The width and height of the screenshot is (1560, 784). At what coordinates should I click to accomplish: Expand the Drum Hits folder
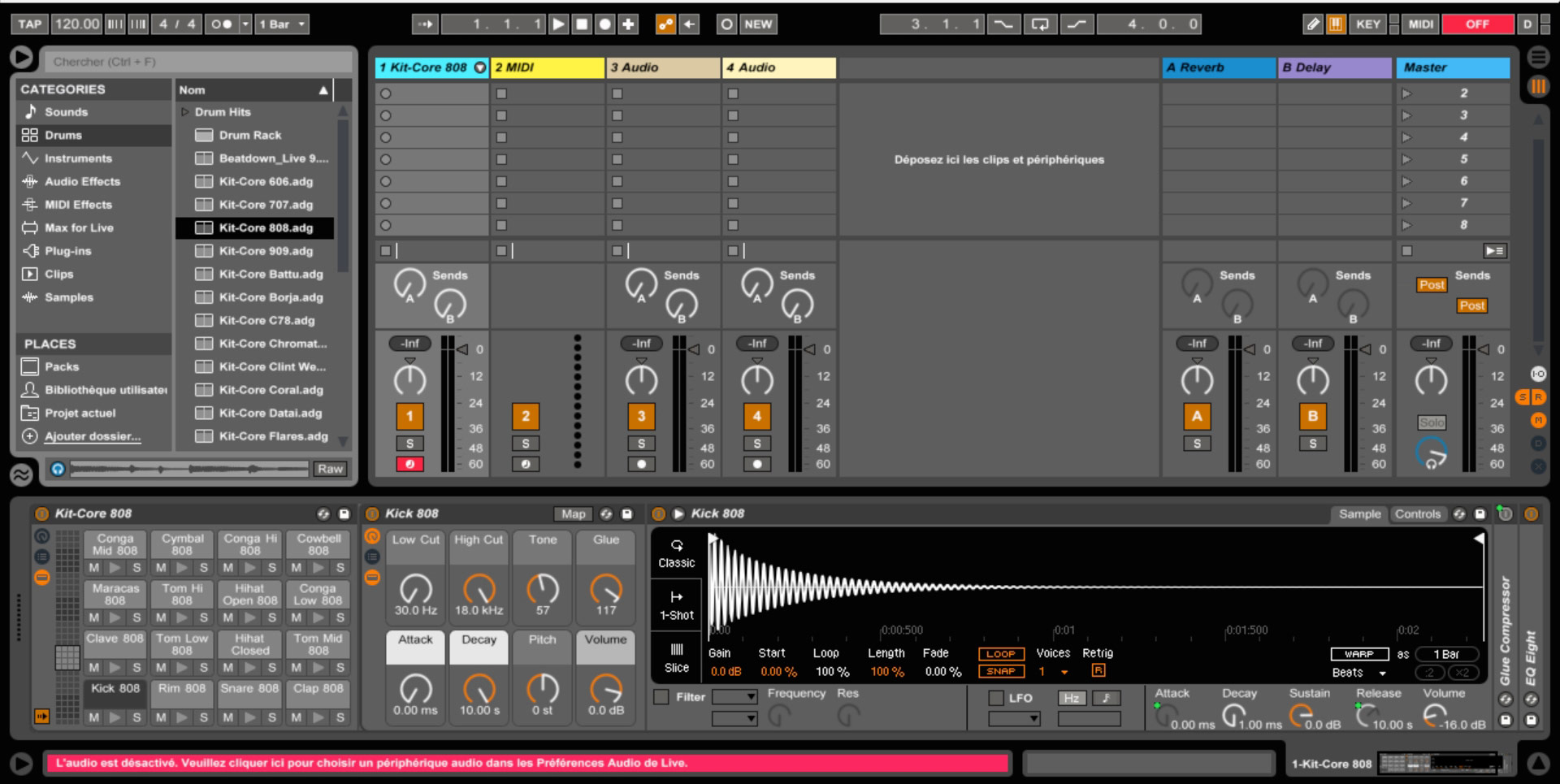184,112
